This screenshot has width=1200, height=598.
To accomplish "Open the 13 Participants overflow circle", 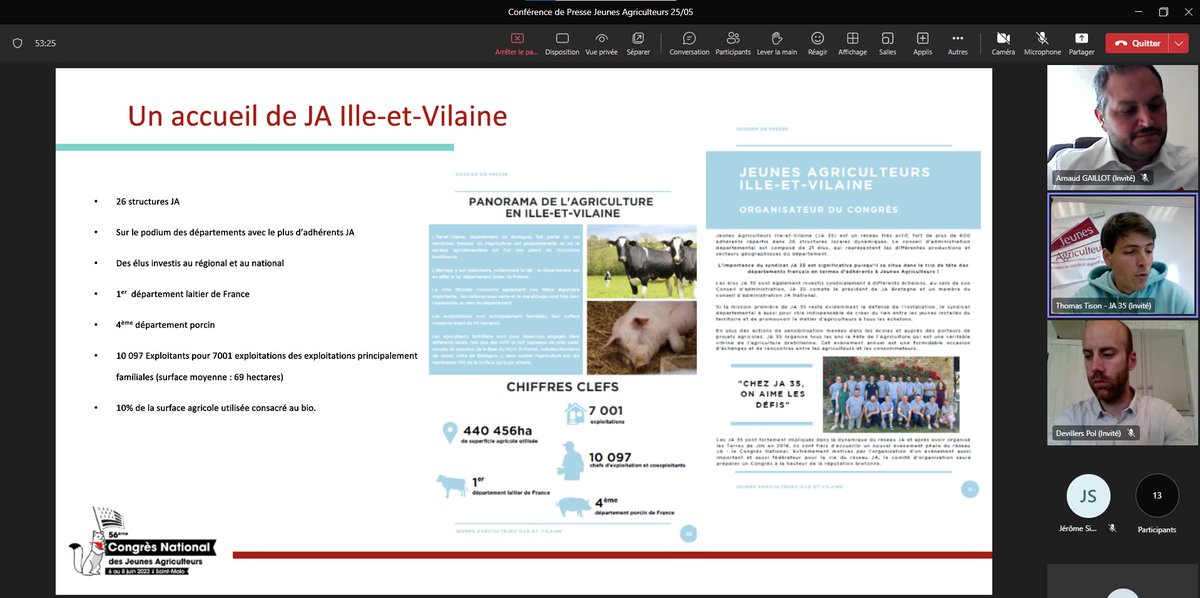I will coord(1157,495).
